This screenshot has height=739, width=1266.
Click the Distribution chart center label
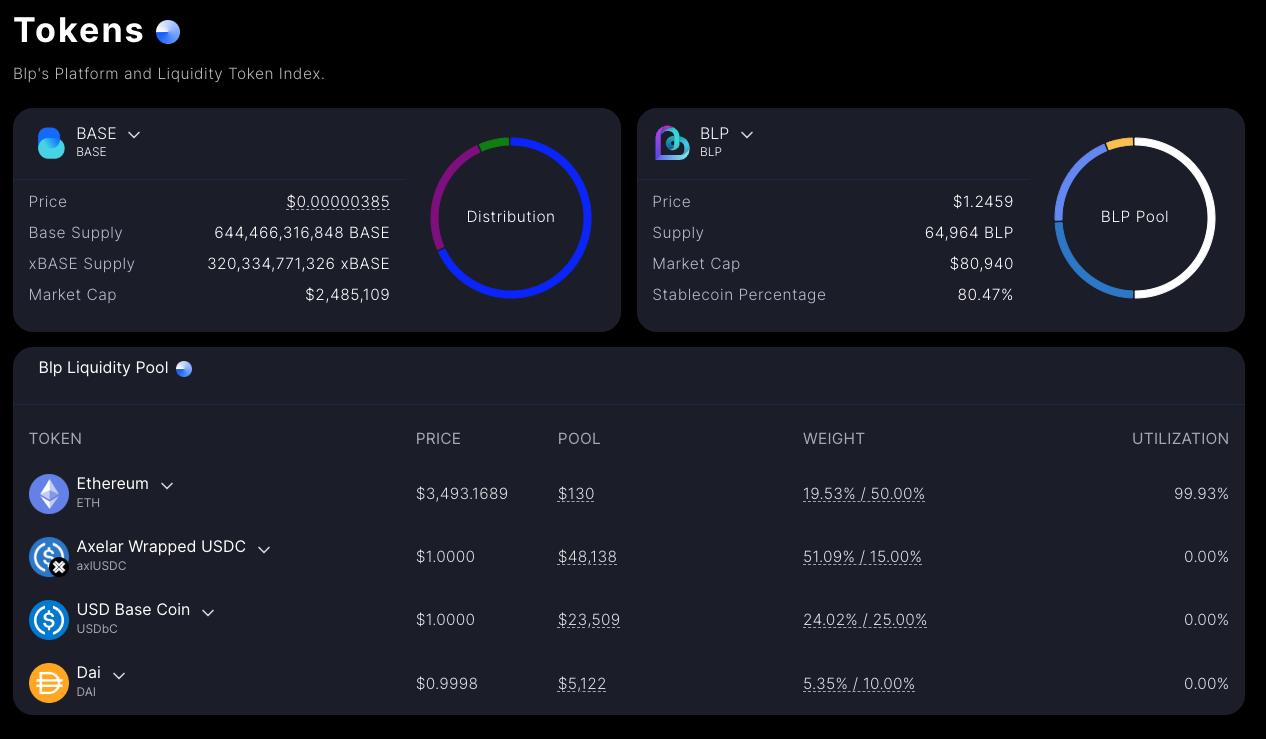[x=511, y=217]
